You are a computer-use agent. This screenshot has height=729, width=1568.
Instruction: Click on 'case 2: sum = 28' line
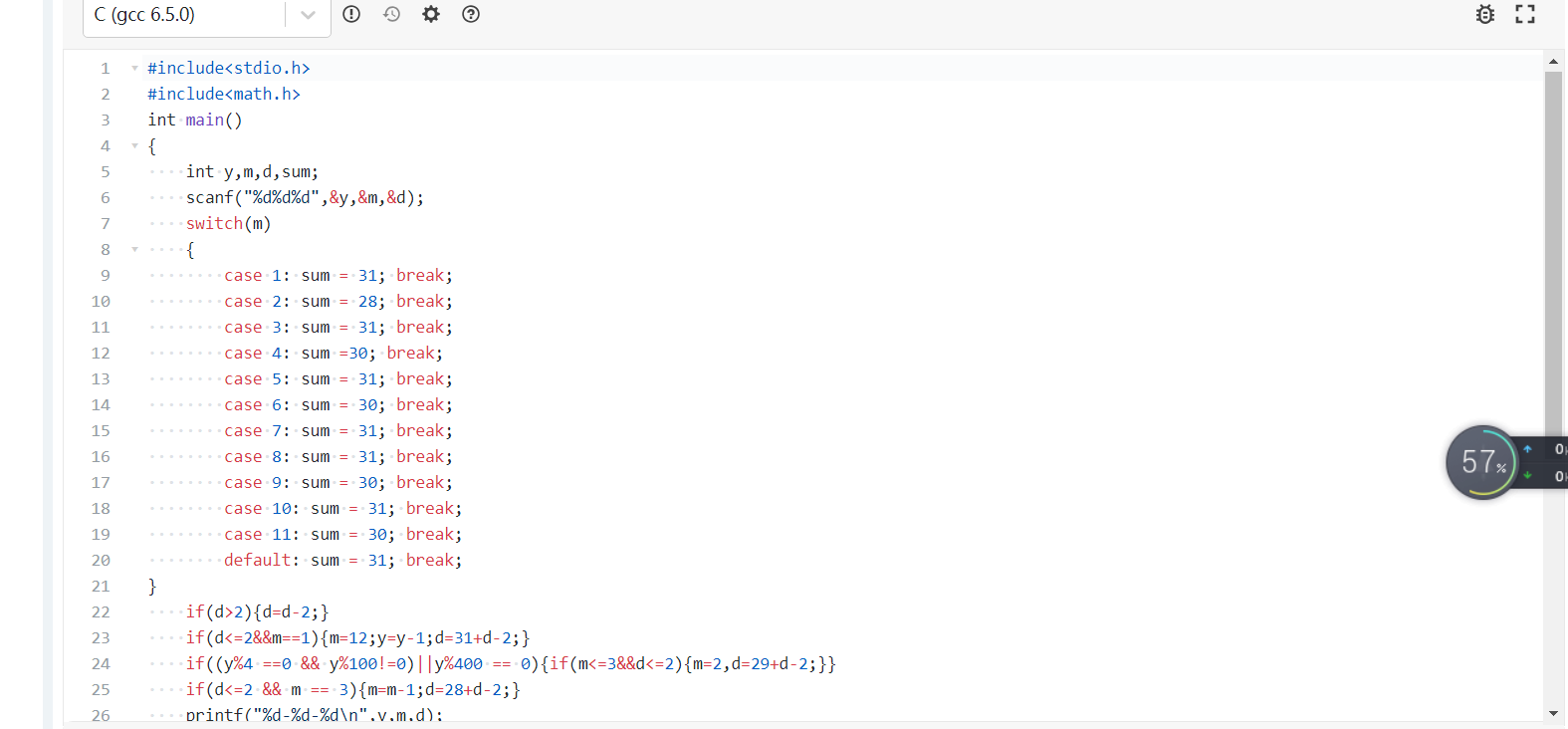pos(338,301)
